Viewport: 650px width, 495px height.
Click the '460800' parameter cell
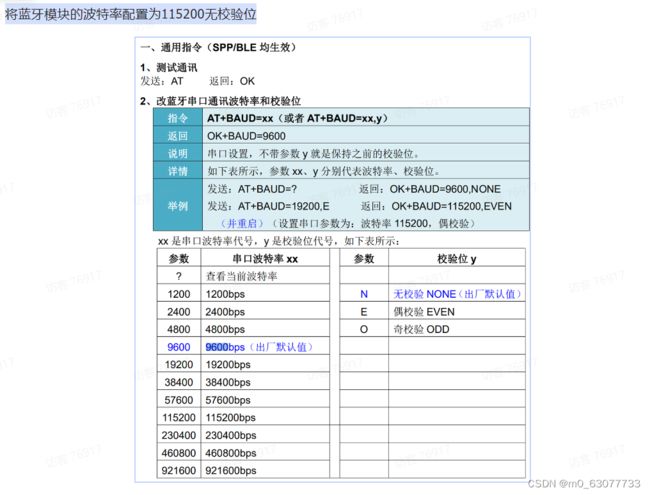(179, 453)
